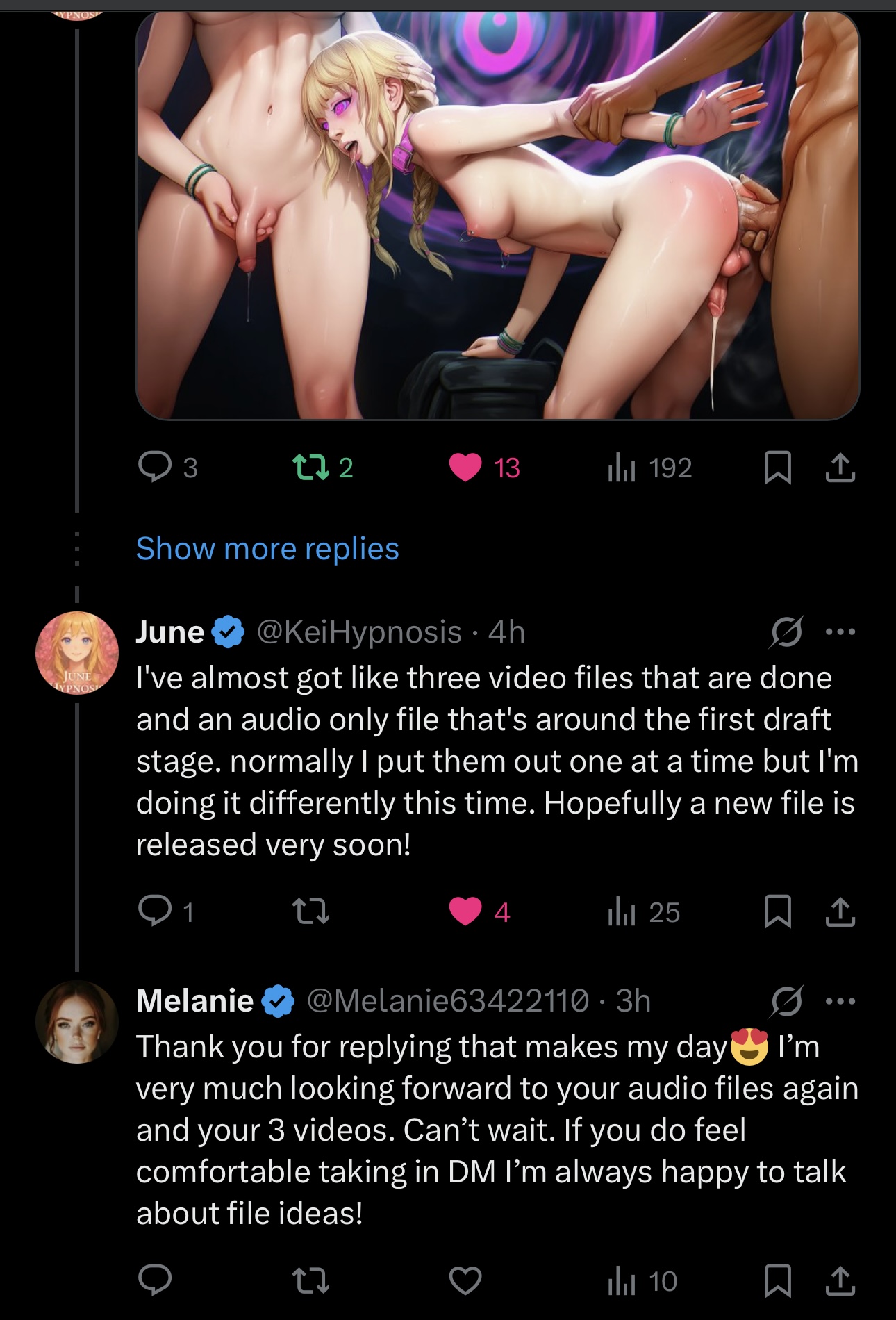Bookmark June's tweet about video files
The image size is (896, 1320).
point(777,911)
